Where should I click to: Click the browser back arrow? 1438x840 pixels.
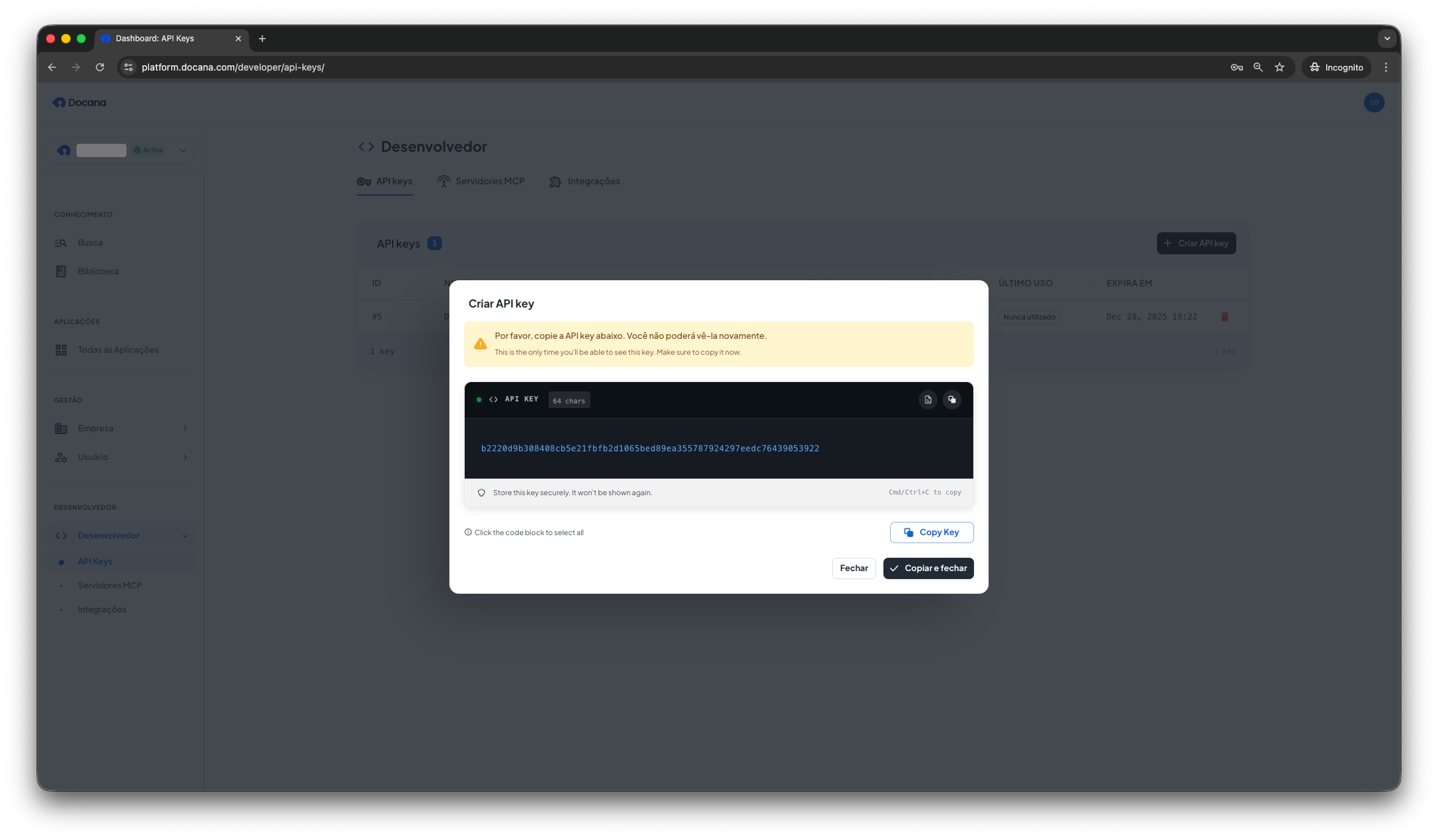[x=52, y=67]
